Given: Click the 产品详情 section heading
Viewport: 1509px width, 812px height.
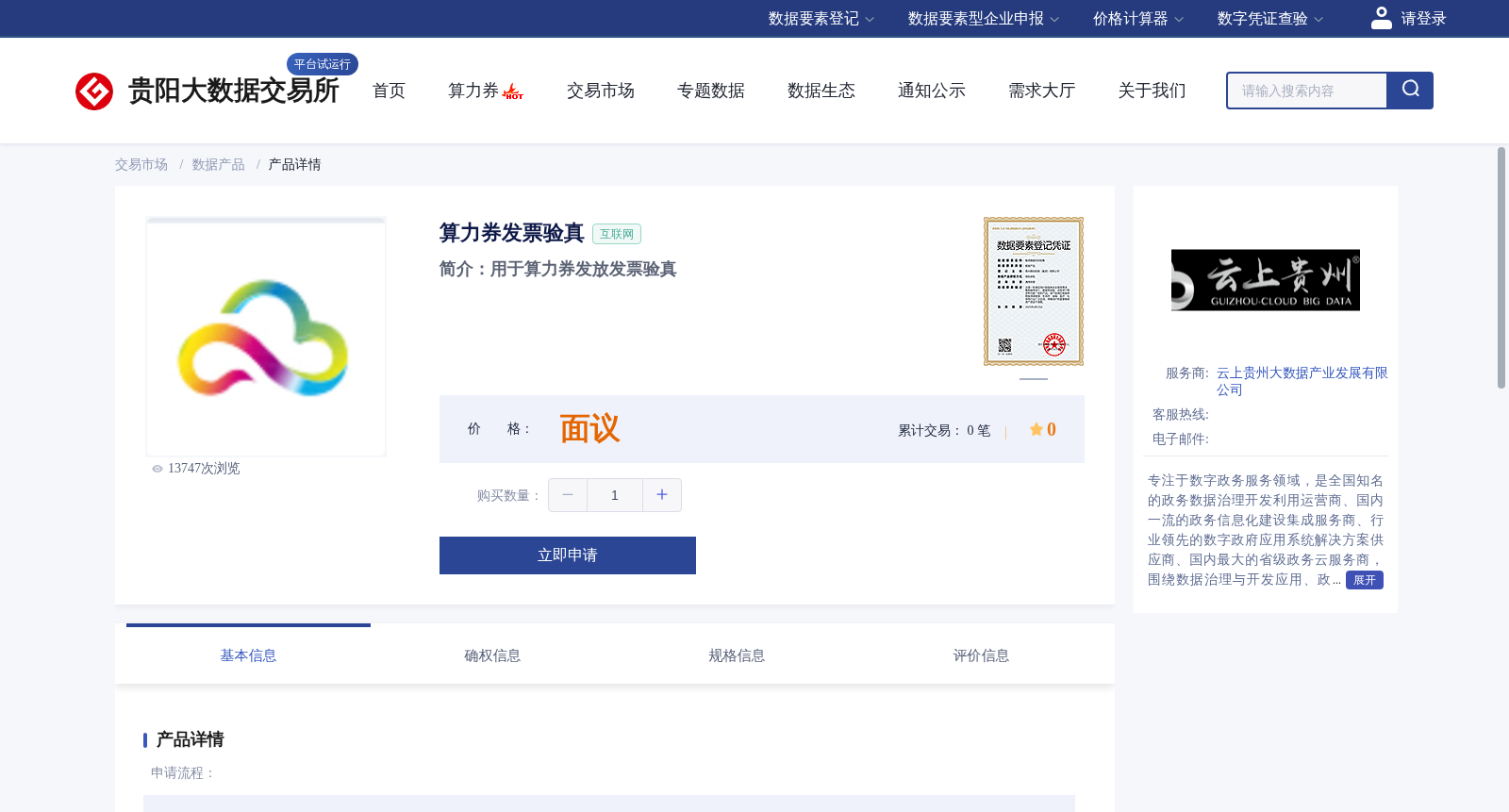Looking at the screenshot, I should 190,739.
